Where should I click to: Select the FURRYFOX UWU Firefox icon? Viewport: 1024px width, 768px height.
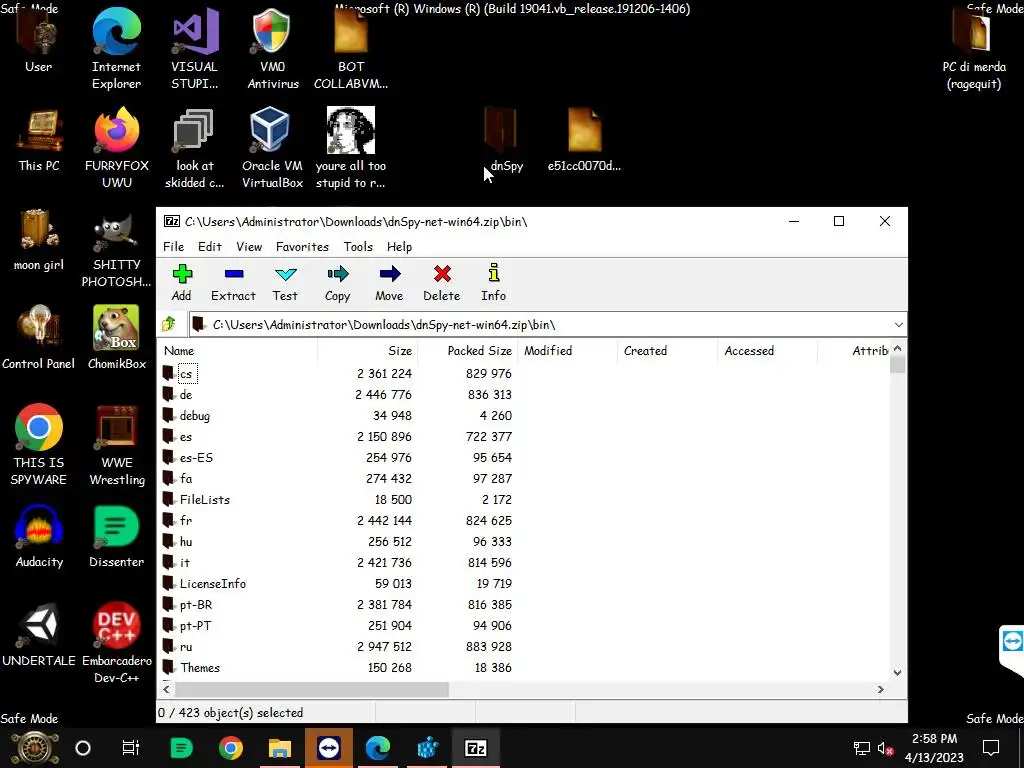click(x=117, y=148)
